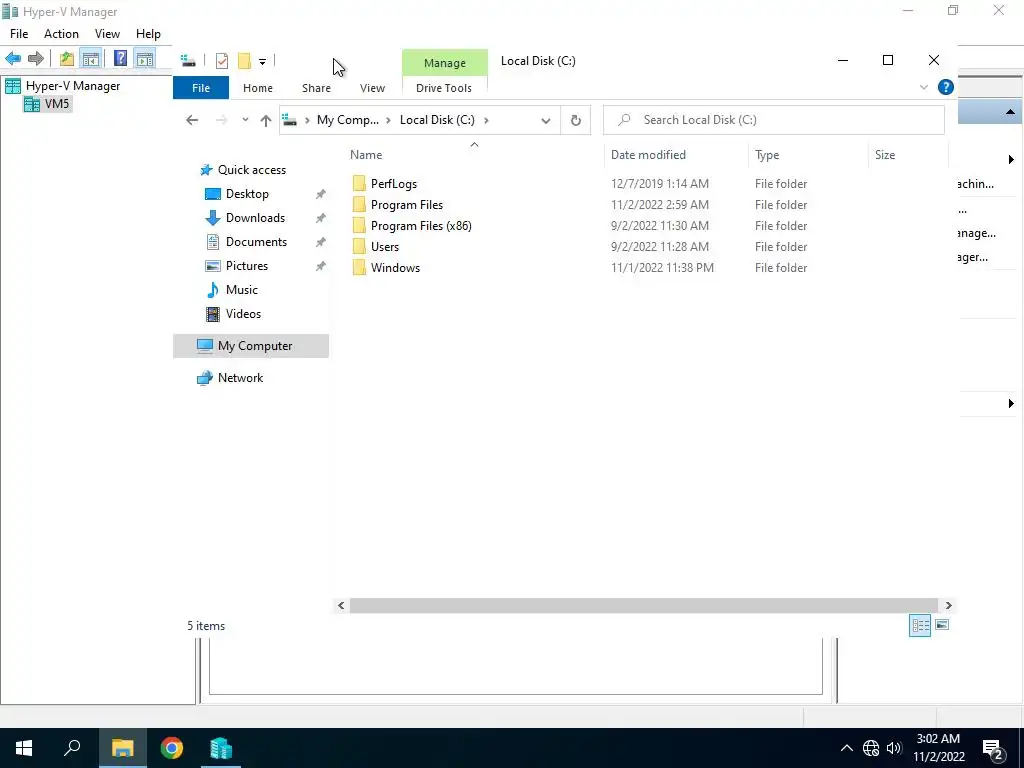This screenshot has width=1024, height=768.
Task: Open Videos in navigation pane
Action: [243, 314]
